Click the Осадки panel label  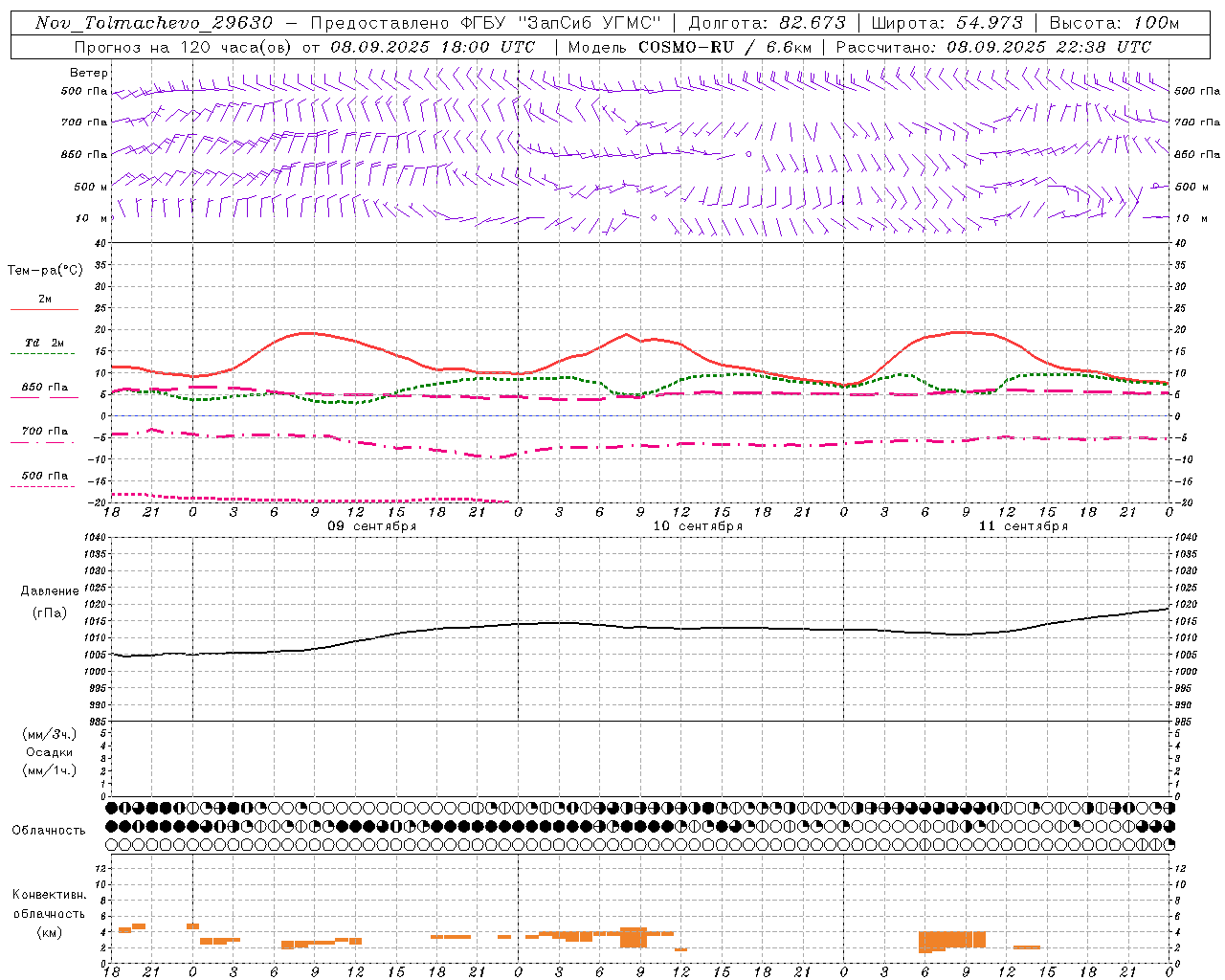pyautogui.click(x=50, y=752)
